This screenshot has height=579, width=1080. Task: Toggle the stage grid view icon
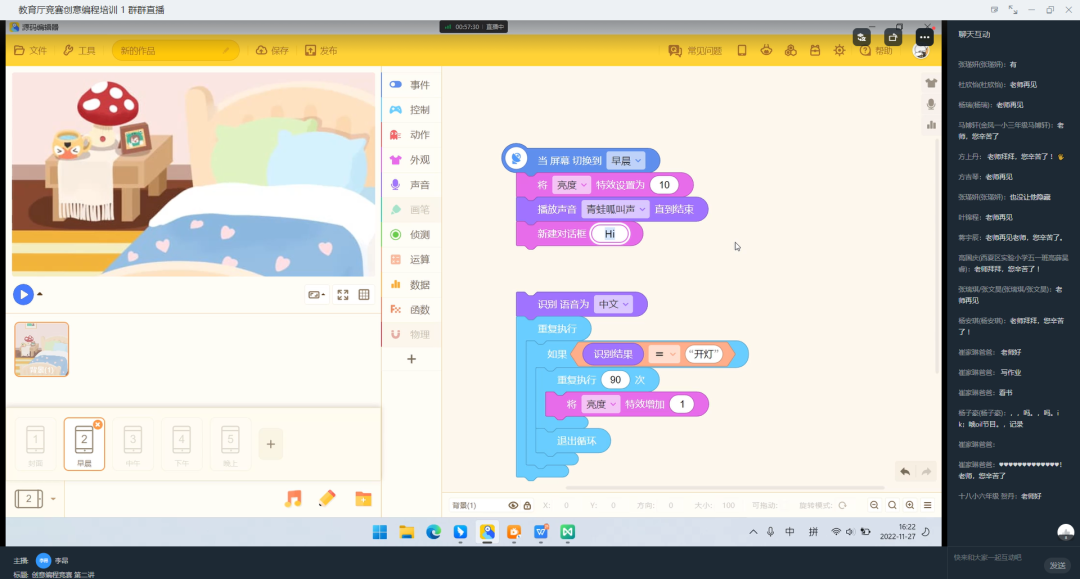pyautogui.click(x=364, y=295)
